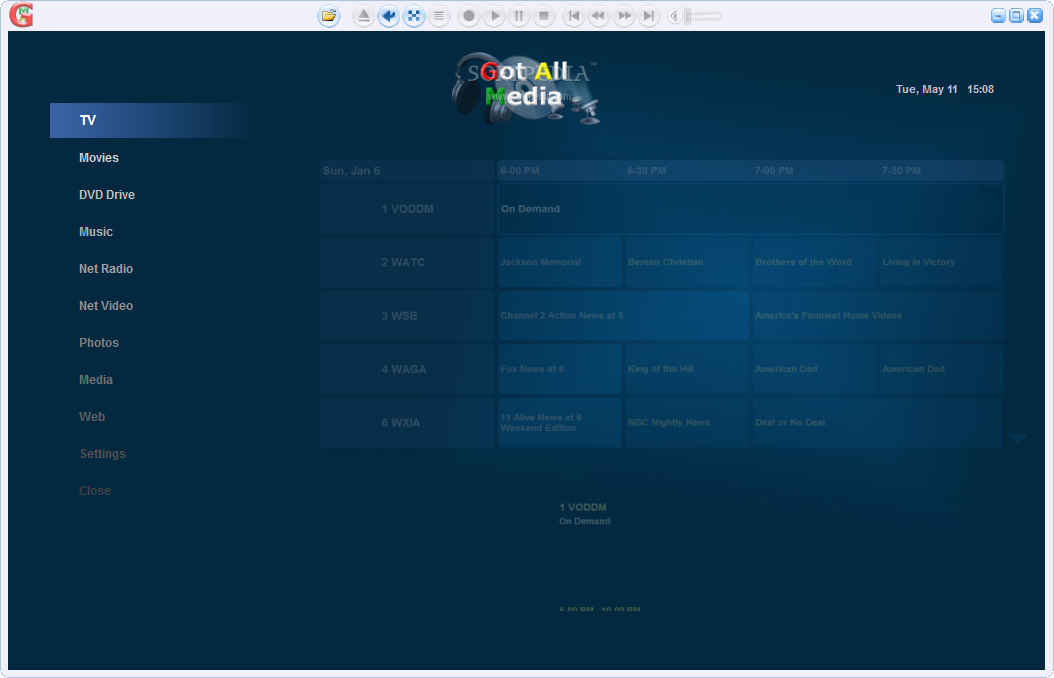Click Close in the main menu
Screen dimensions: 1054x678
95,490
